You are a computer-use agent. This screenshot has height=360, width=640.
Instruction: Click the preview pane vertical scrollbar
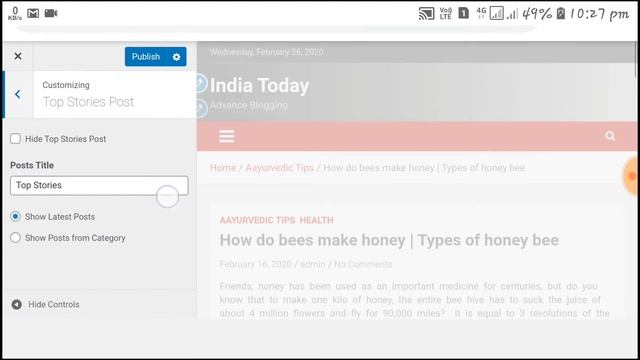point(635,60)
